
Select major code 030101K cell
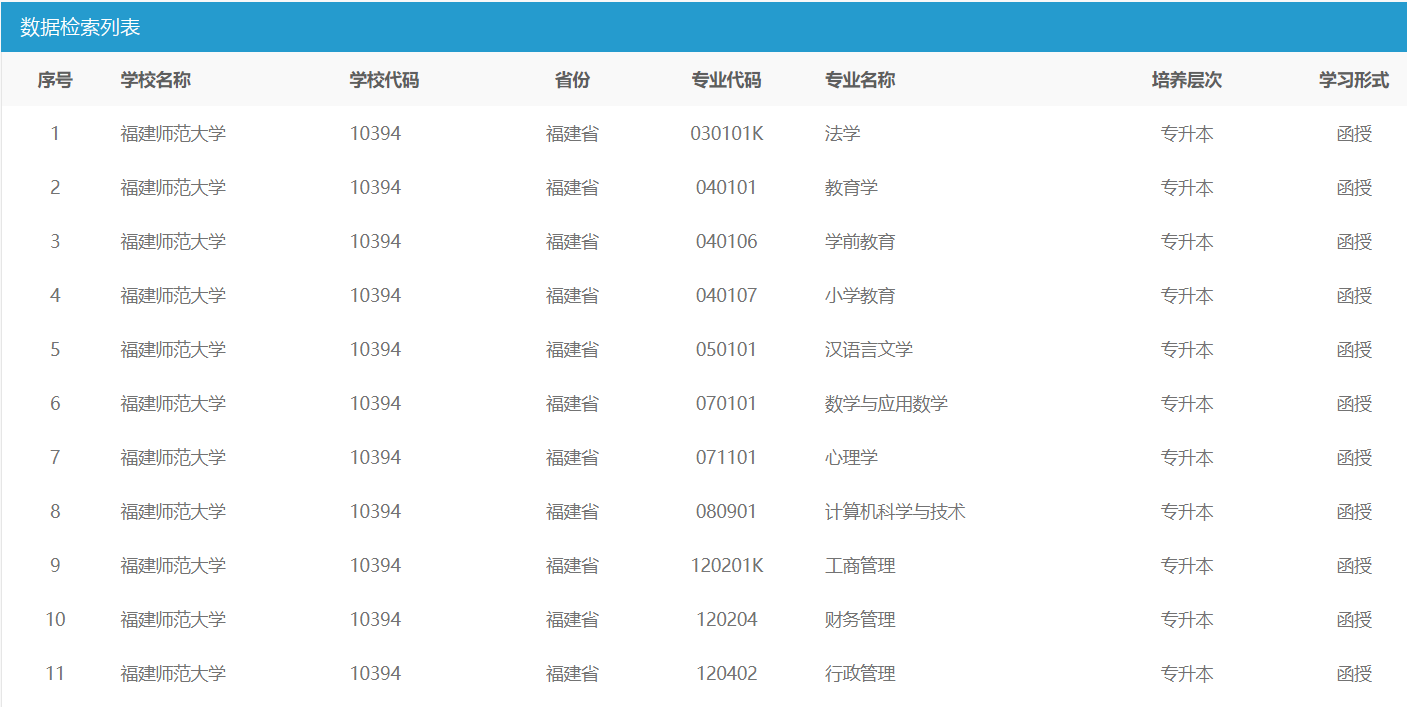[x=727, y=134]
